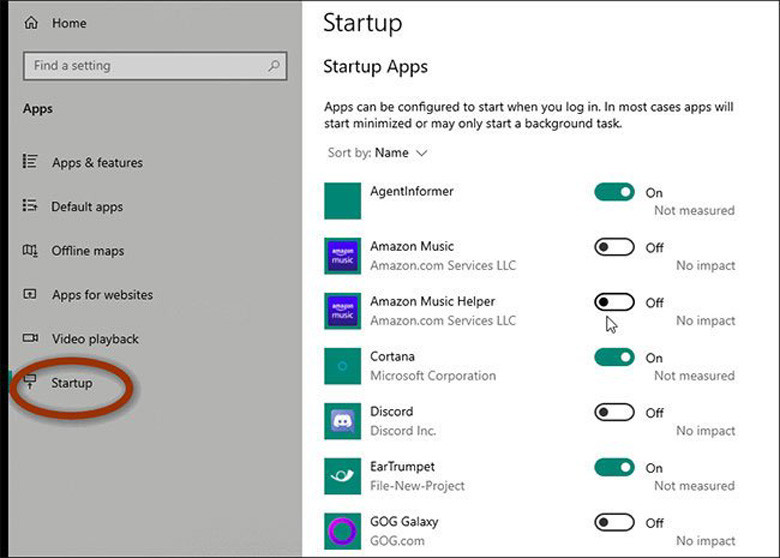Click the search magnifier icon
780x558 pixels.
point(274,66)
